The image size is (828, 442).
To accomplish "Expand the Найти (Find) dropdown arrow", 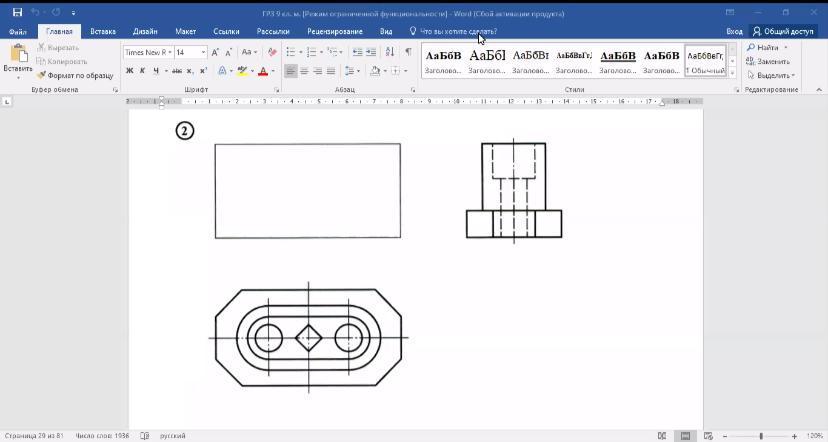I will pos(786,47).
